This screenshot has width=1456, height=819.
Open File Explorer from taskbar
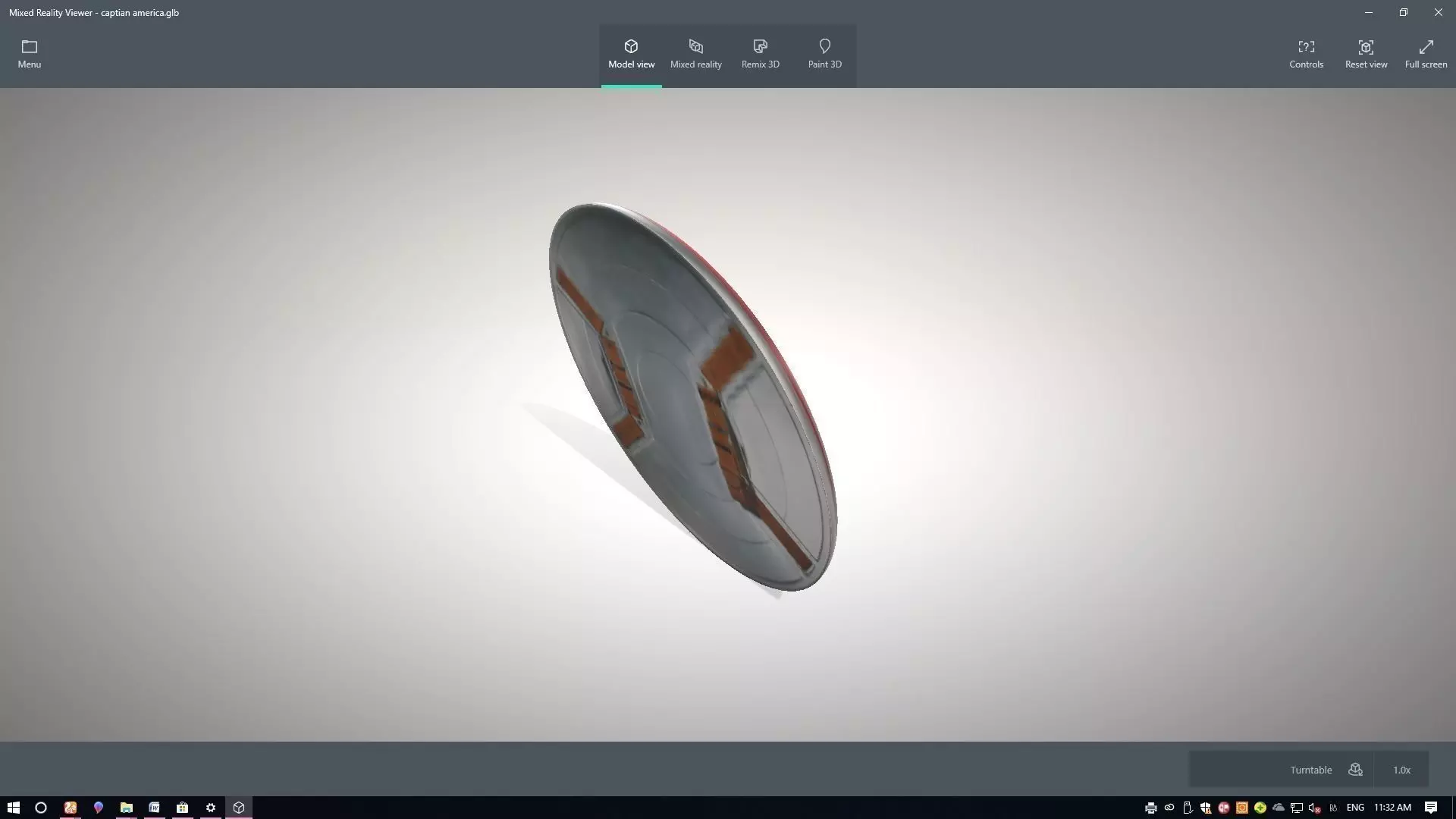[126, 808]
